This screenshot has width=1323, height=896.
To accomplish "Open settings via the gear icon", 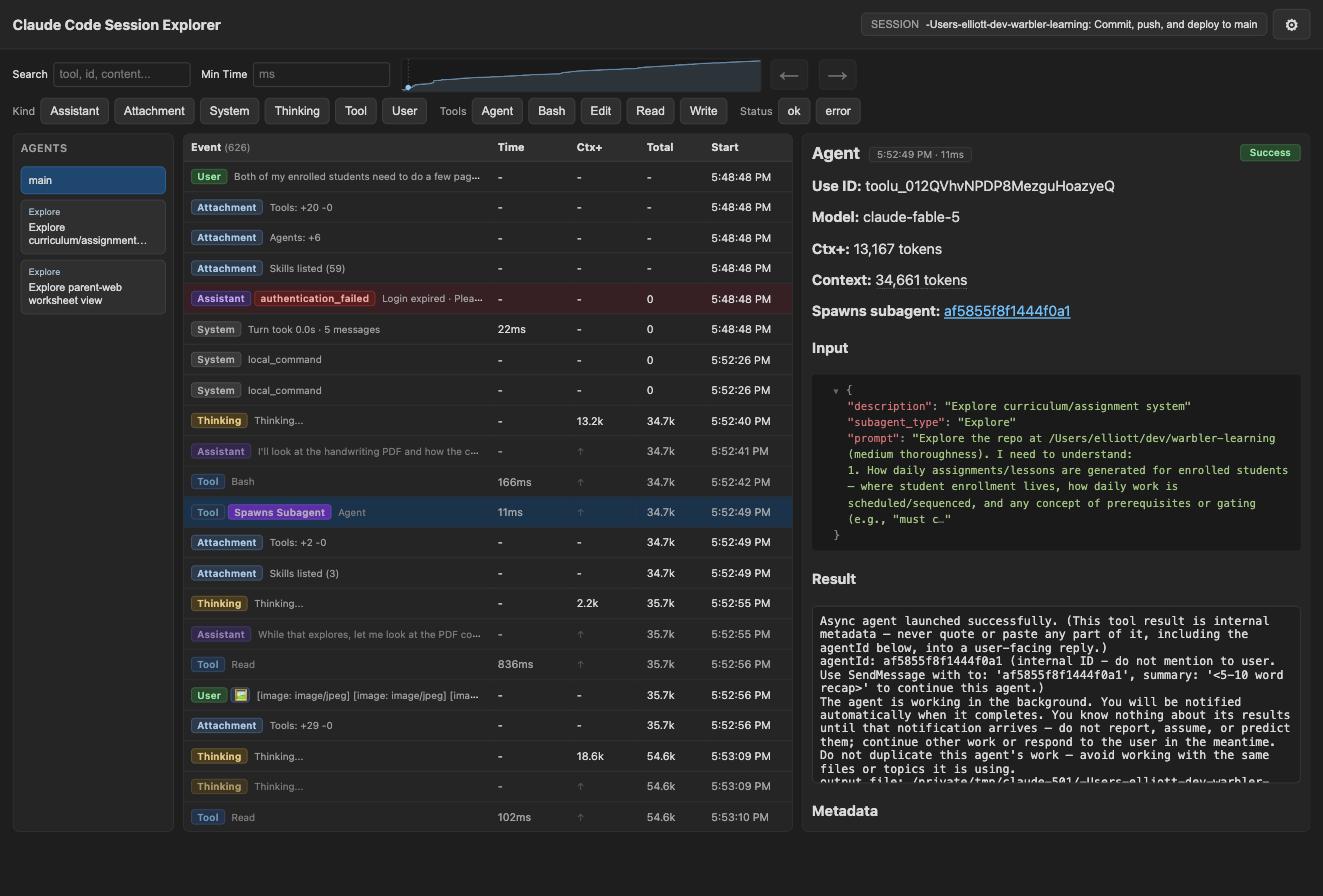I will (x=1291, y=25).
